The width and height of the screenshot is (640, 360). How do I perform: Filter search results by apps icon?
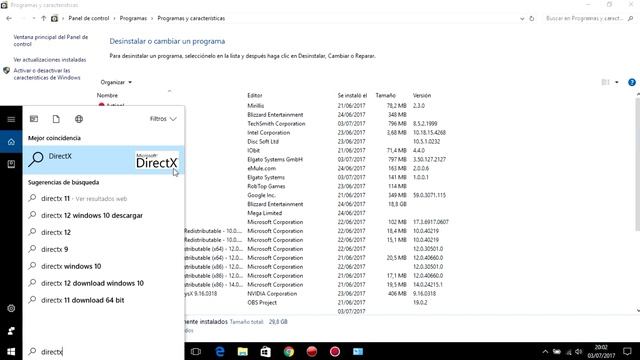click(34, 119)
